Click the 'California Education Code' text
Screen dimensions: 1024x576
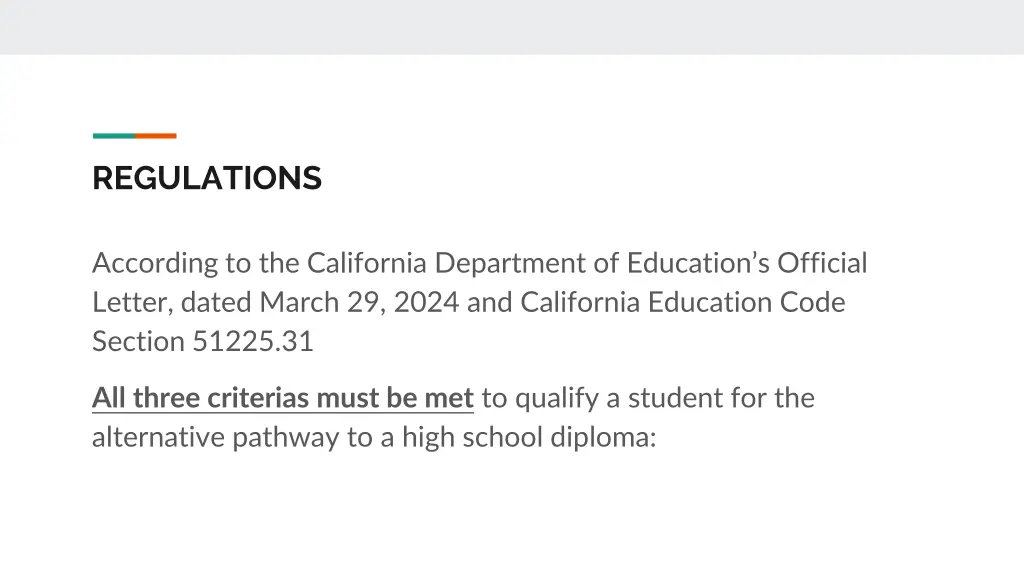(682, 302)
